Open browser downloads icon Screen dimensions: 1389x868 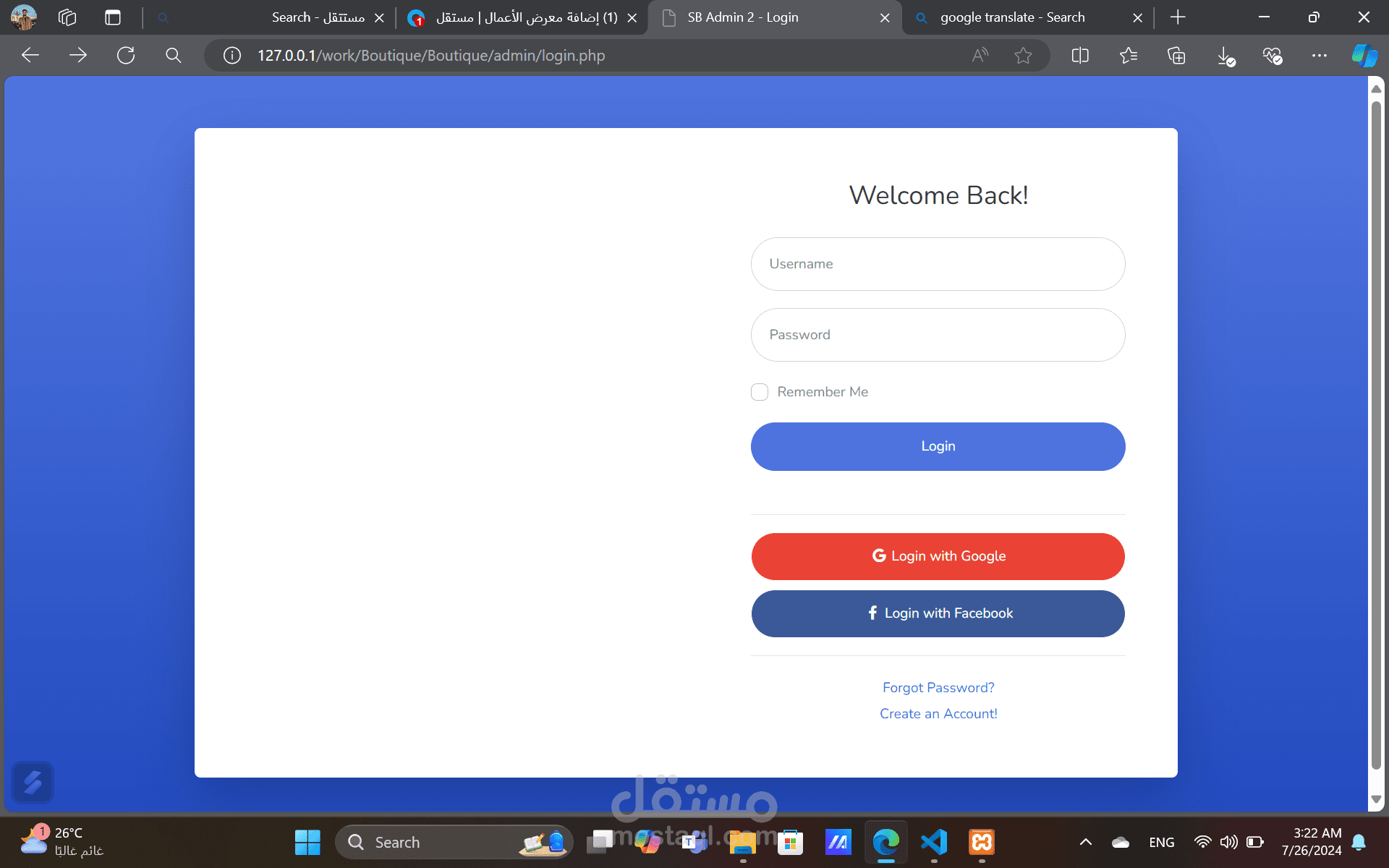coord(1225,56)
